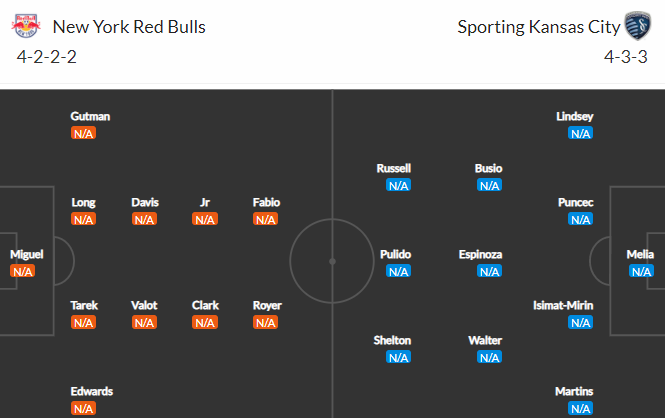Viewport: 665px width, 418px height.
Task: Click the Edwards player label
Action: pos(92,391)
